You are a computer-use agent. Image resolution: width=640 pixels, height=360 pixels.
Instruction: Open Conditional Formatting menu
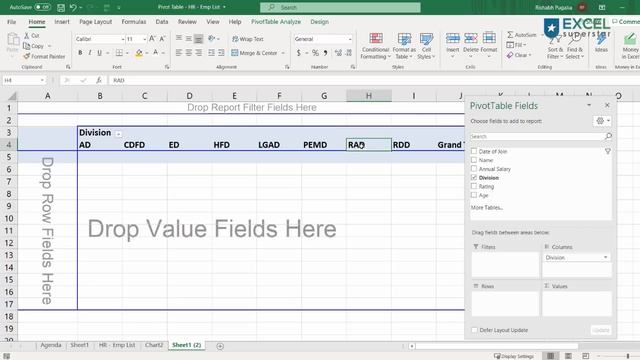[376, 46]
